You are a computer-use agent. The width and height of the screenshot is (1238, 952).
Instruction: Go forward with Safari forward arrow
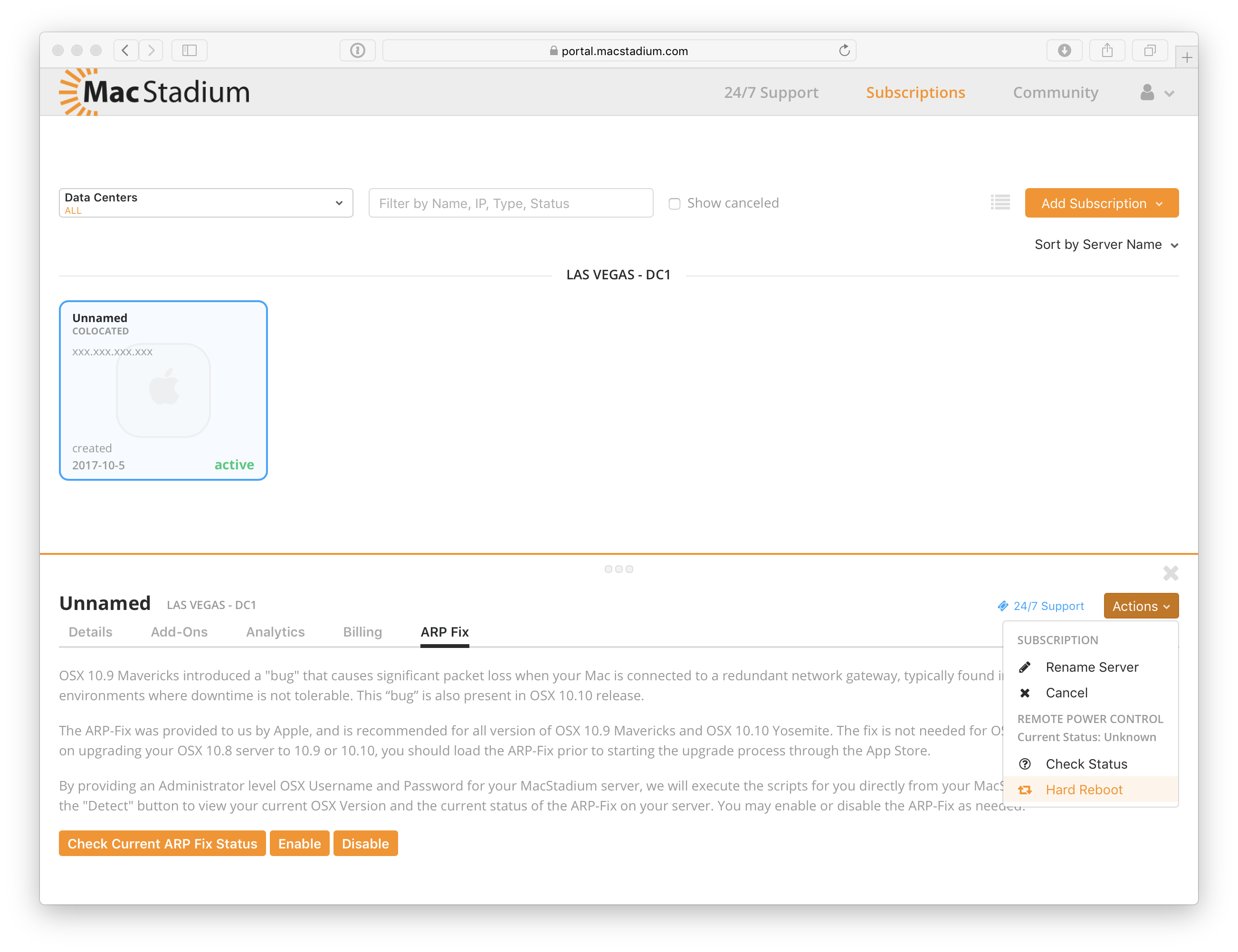tap(151, 50)
